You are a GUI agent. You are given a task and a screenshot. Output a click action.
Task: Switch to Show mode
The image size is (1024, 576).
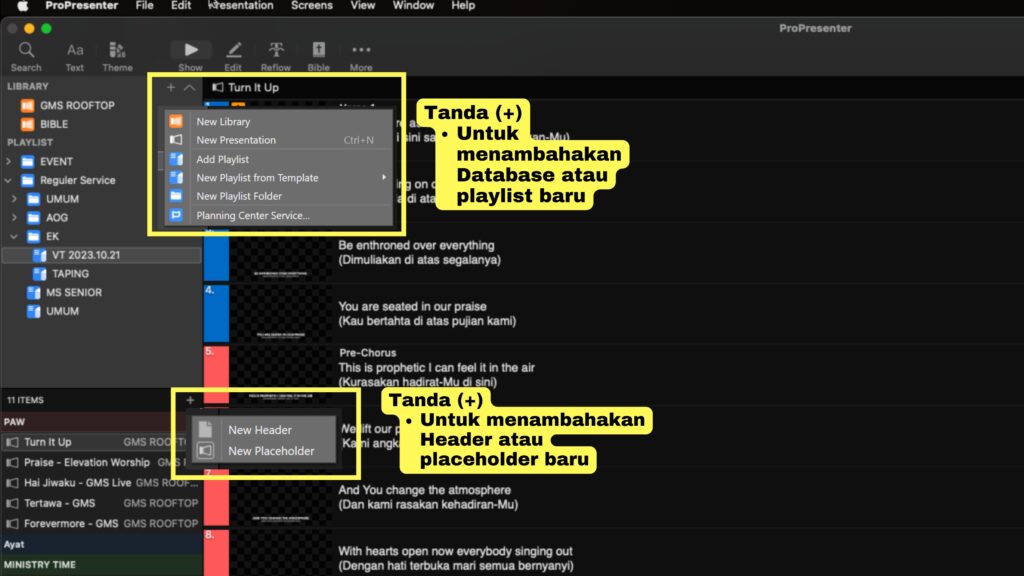point(191,56)
